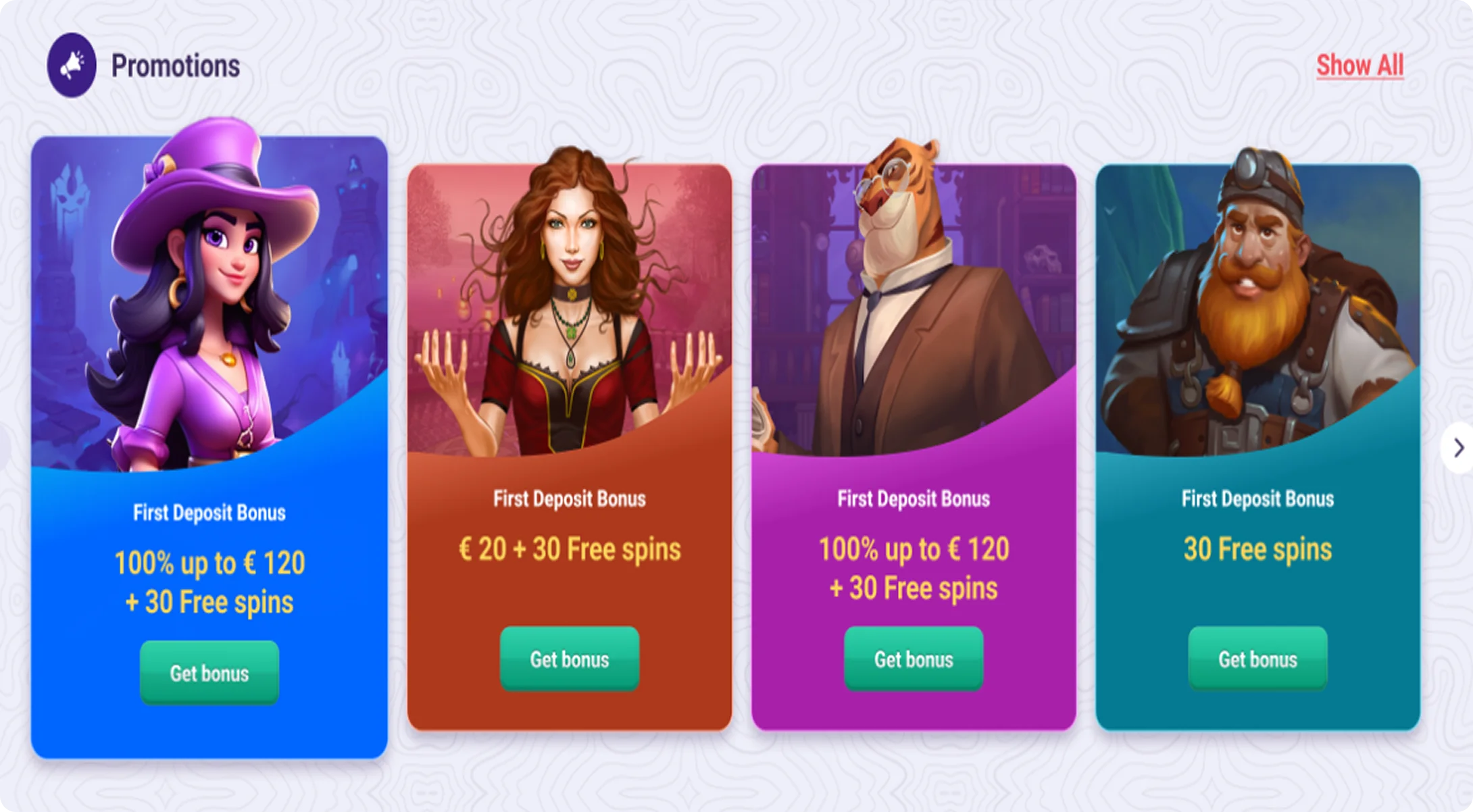Click 100% up to € 120 text on purple card

point(914,549)
